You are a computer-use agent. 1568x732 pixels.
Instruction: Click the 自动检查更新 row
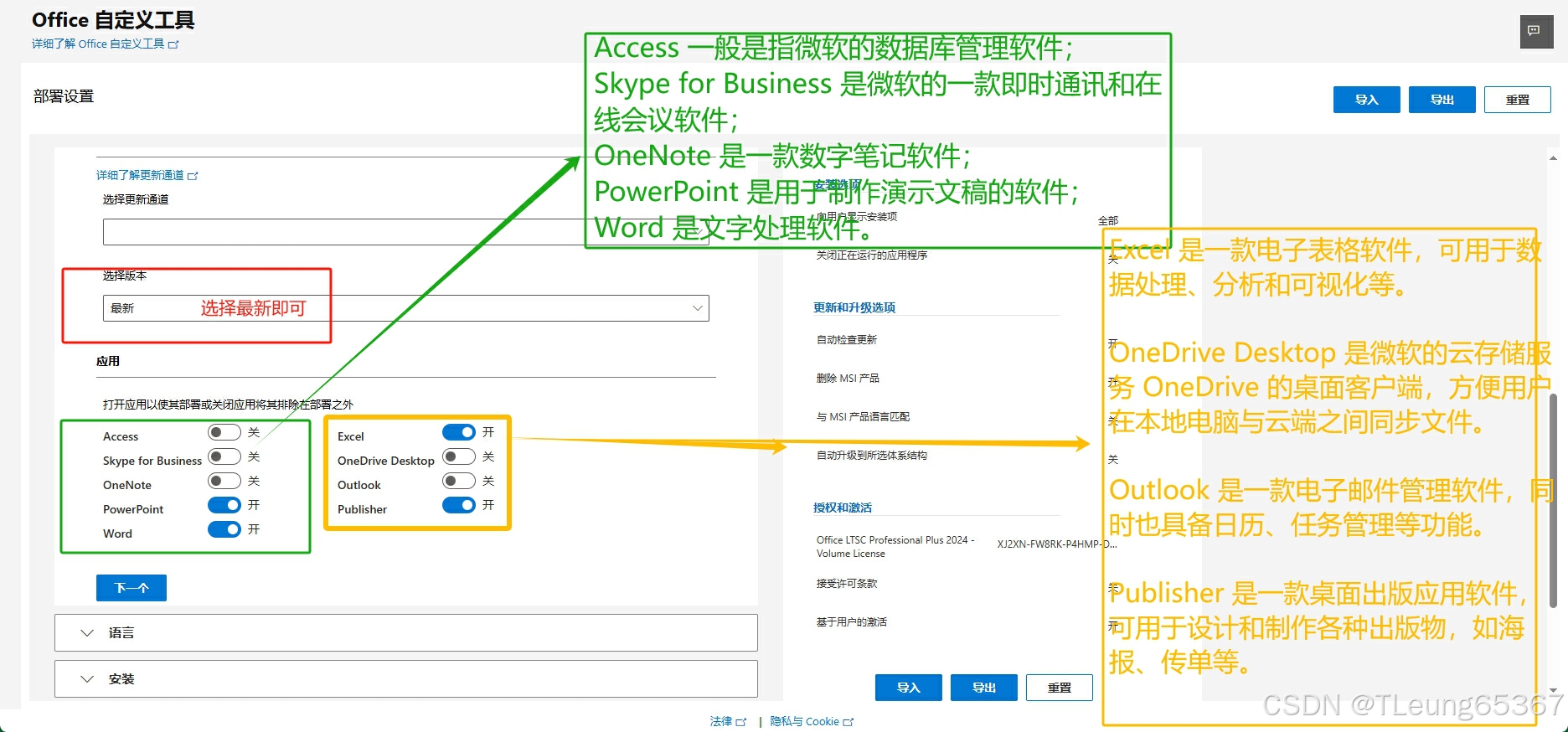click(x=847, y=339)
